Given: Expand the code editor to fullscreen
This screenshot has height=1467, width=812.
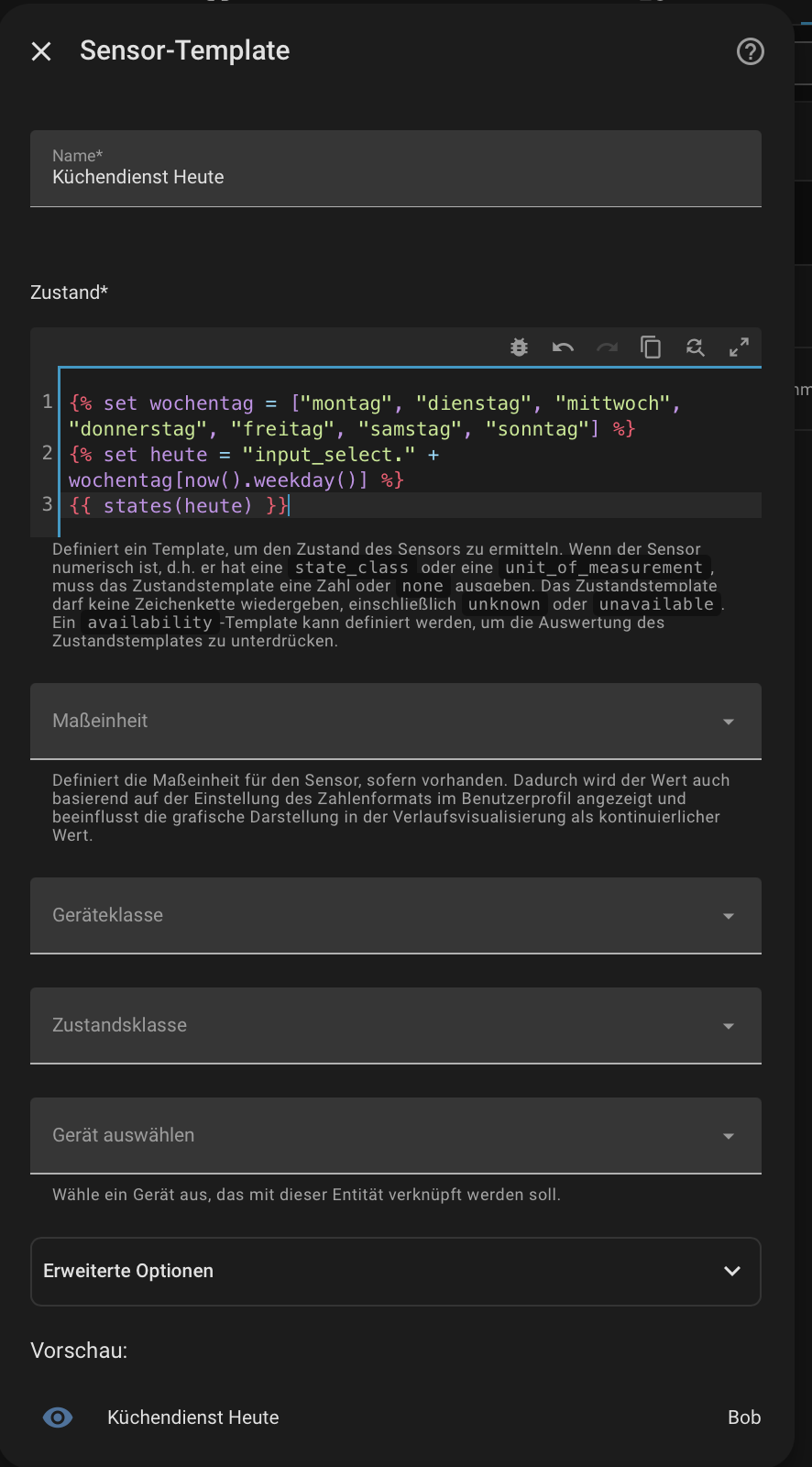Looking at the screenshot, I should click(x=739, y=347).
